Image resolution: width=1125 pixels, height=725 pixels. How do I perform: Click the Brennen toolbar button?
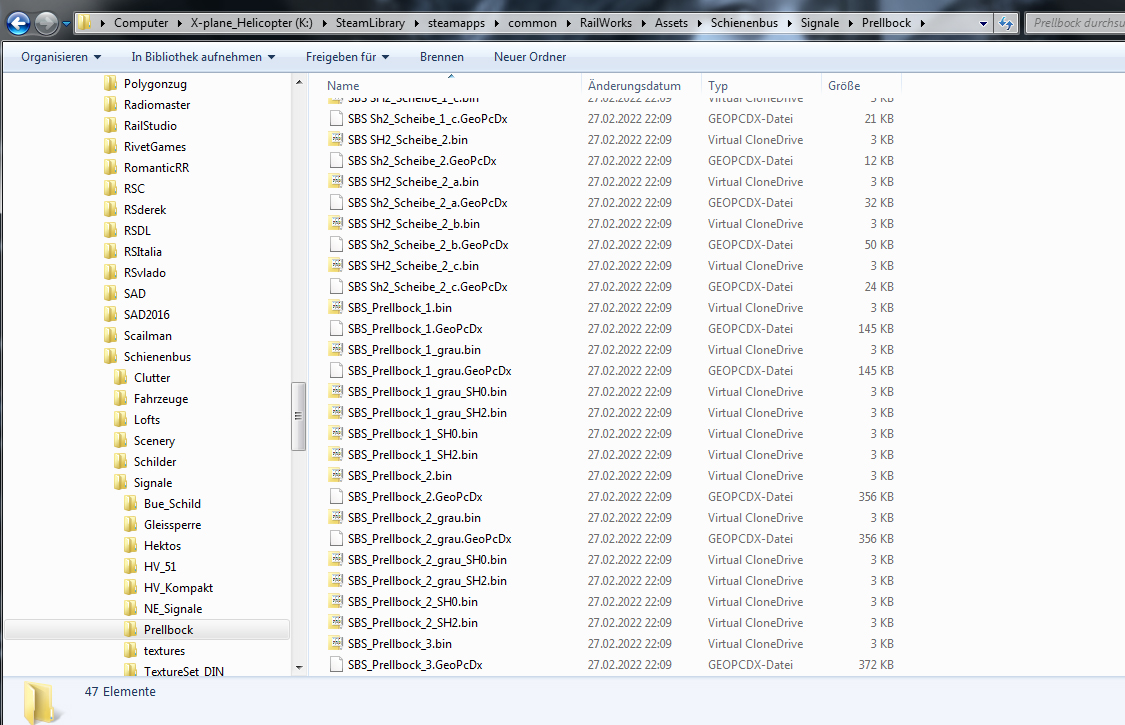tap(441, 57)
